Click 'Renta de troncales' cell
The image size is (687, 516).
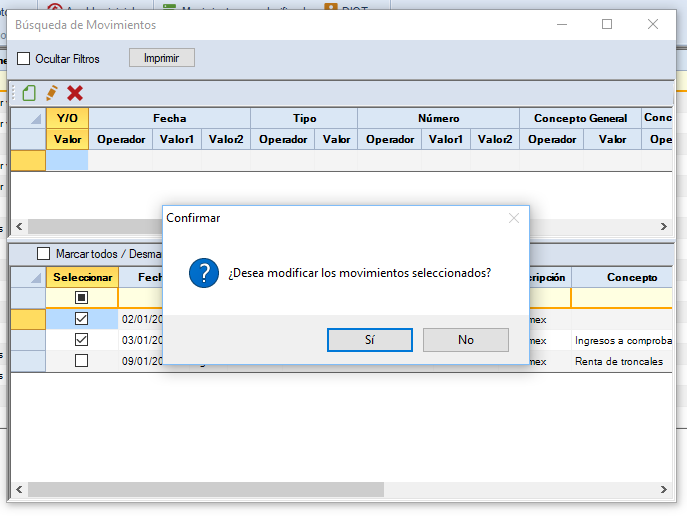(622, 361)
